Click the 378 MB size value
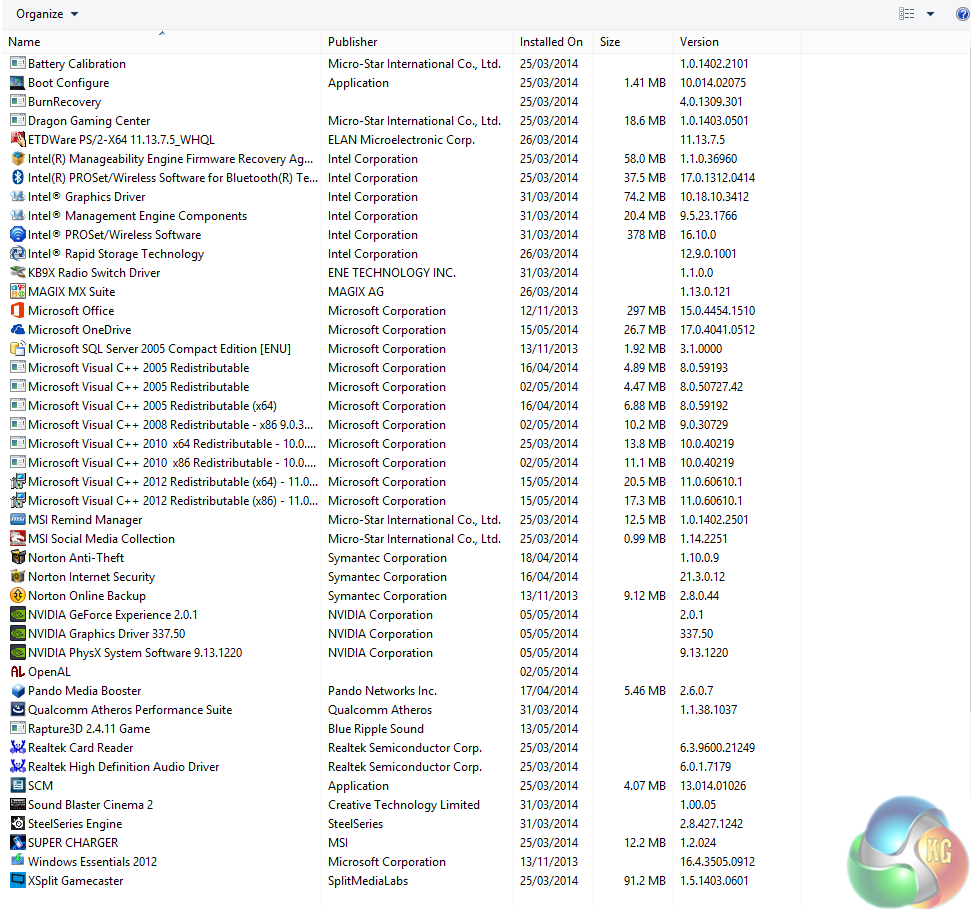The width and height of the screenshot is (971, 911). [646, 234]
